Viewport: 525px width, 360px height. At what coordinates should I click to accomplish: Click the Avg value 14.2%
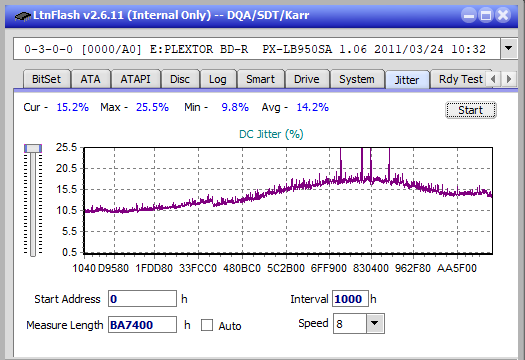coord(312,107)
